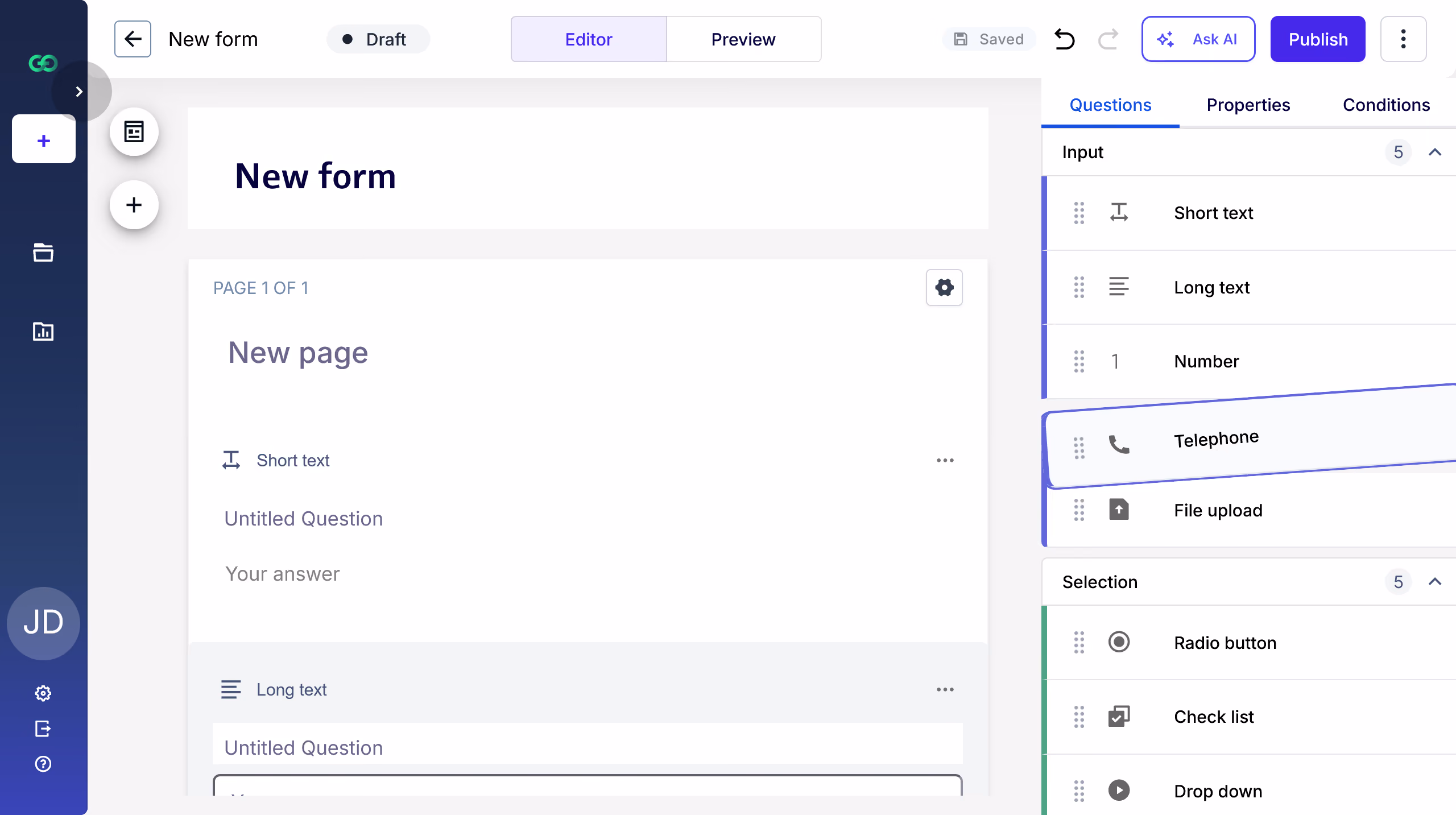The height and width of the screenshot is (815, 1456).
Task: Click the Draft status badge
Action: coord(378,39)
